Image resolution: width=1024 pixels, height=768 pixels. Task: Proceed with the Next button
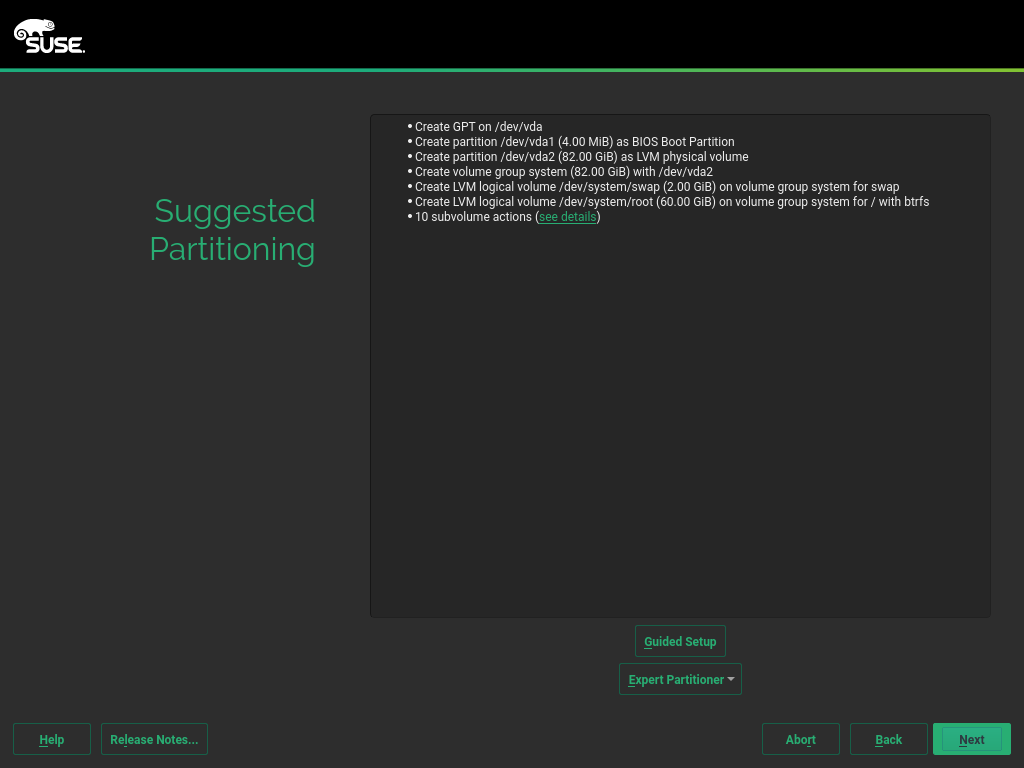click(x=971, y=739)
